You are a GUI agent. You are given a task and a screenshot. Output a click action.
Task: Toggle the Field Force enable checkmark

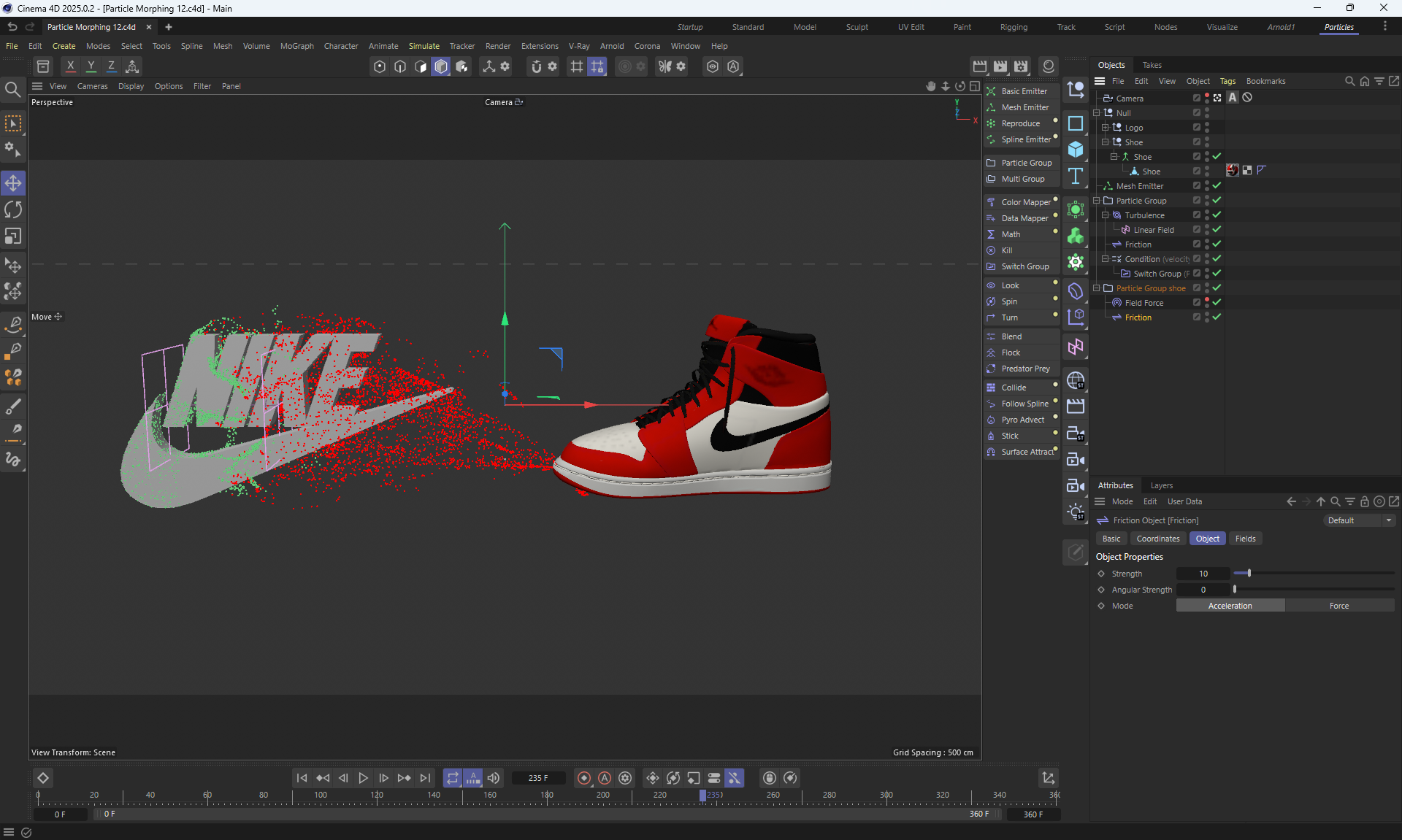point(1217,303)
